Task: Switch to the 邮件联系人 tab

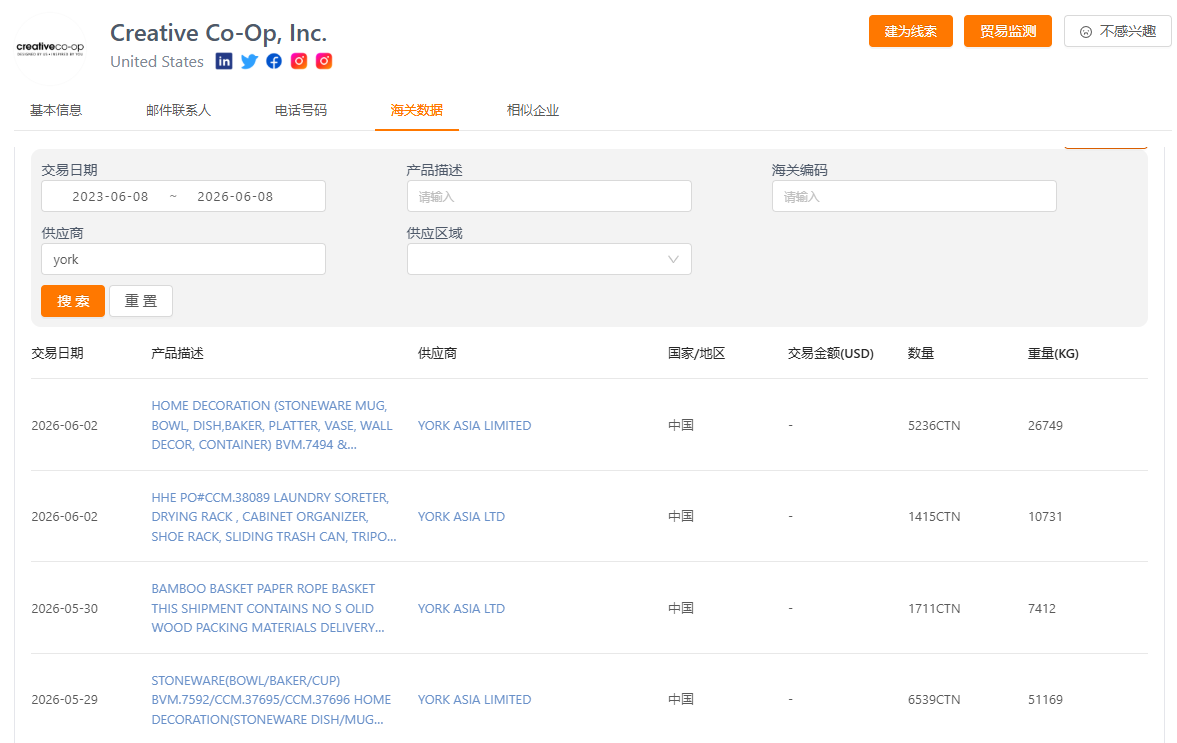Action: click(x=179, y=110)
